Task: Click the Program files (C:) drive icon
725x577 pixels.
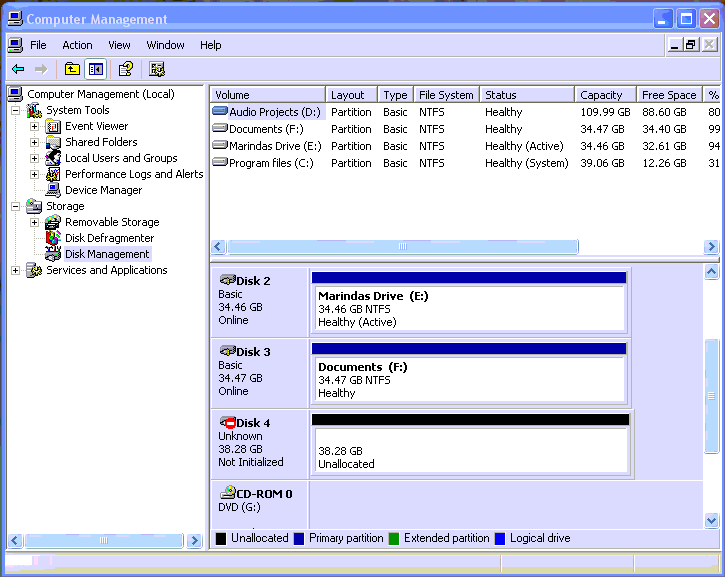Action: [220, 162]
